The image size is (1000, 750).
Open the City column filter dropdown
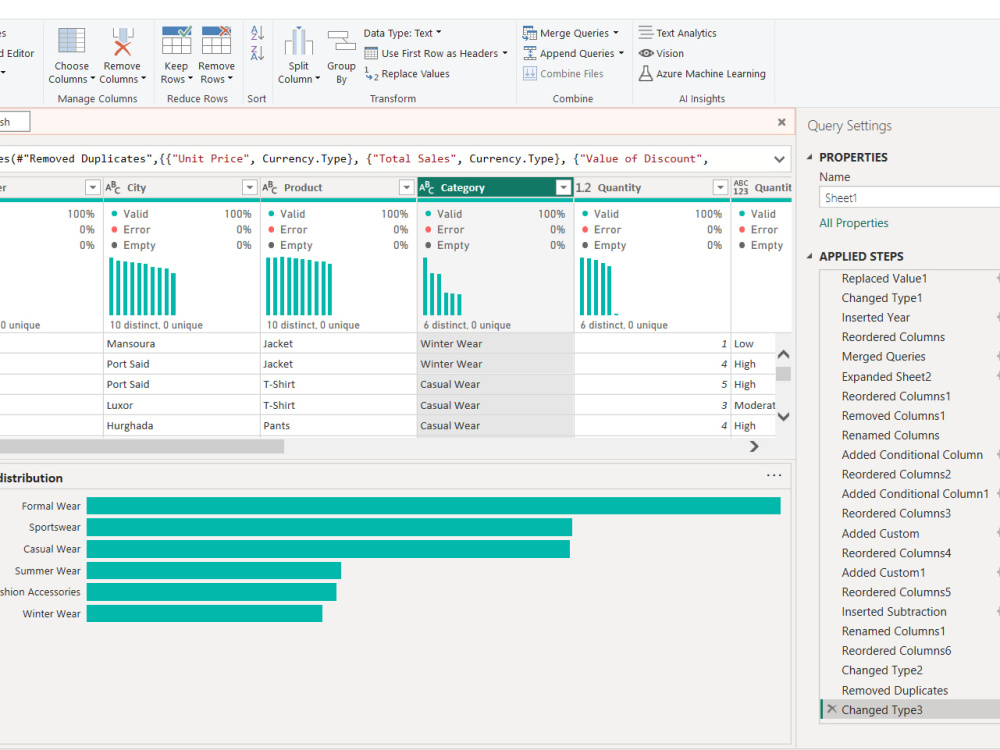pos(249,188)
